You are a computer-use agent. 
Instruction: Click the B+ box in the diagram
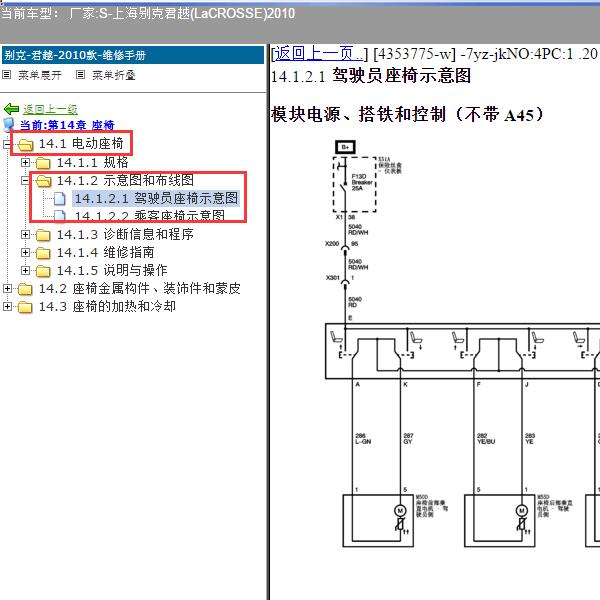click(346, 147)
